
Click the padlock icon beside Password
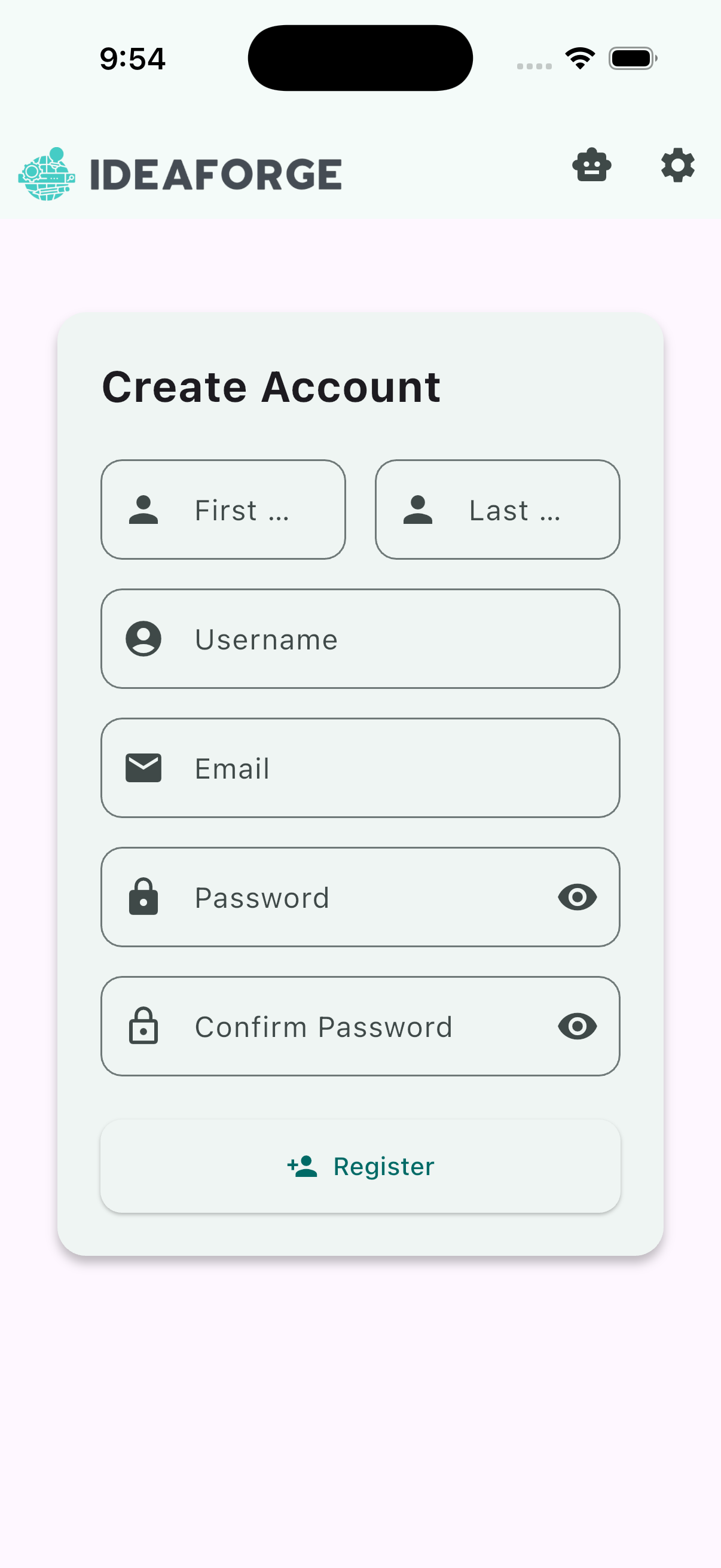(x=144, y=896)
